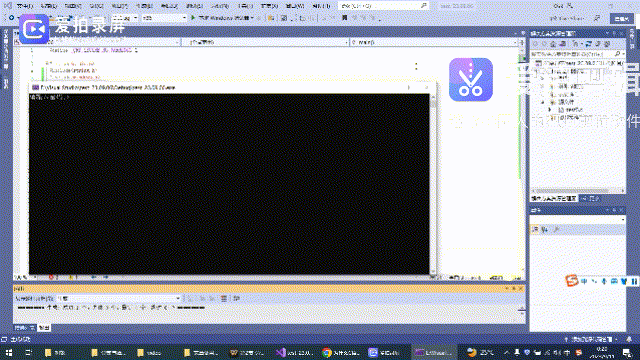Open the Debug configuration dropdown in toolbar

(125, 18)
